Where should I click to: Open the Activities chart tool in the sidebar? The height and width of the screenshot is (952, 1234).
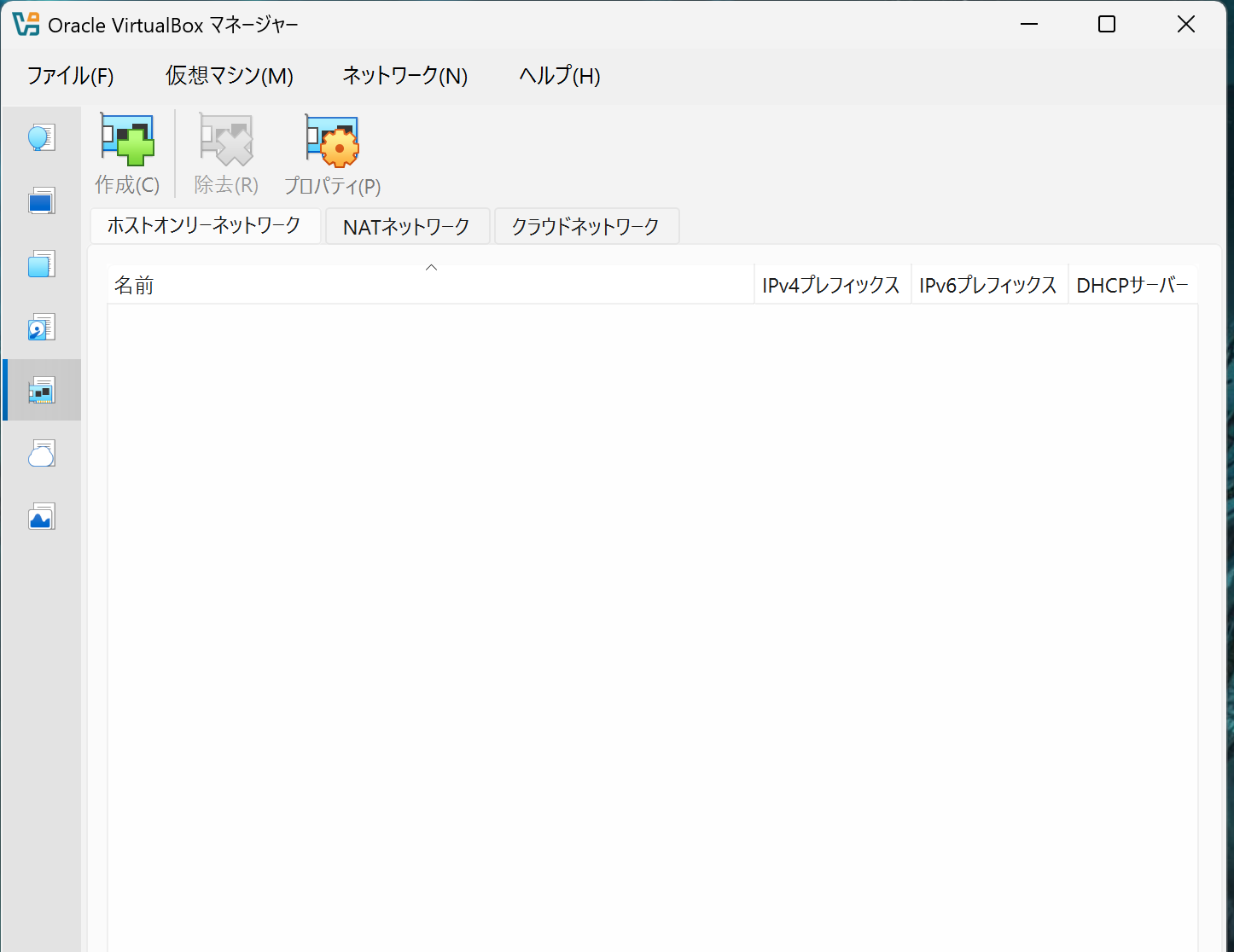pos(42,516)
